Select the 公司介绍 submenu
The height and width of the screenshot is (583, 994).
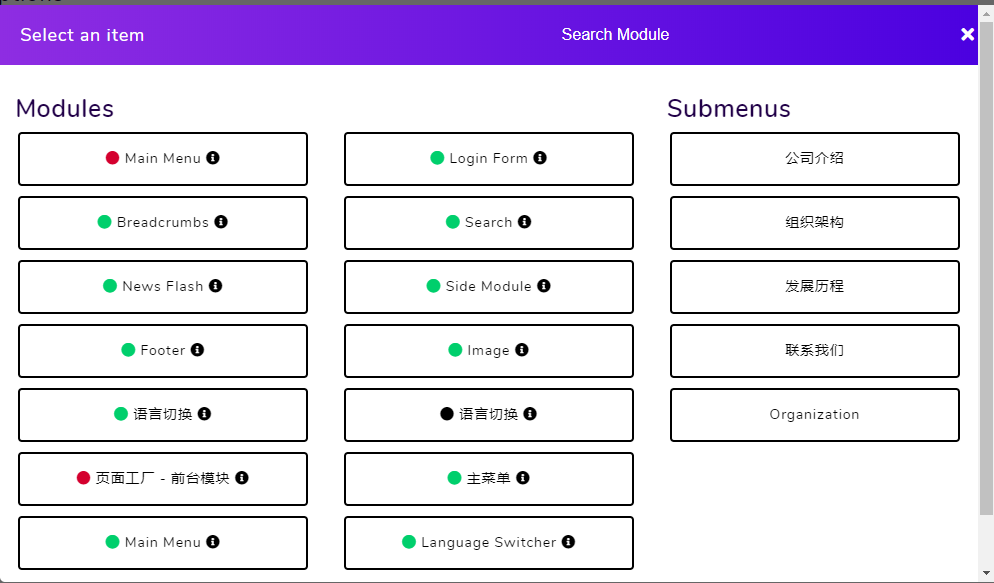[x=814, y=158]
